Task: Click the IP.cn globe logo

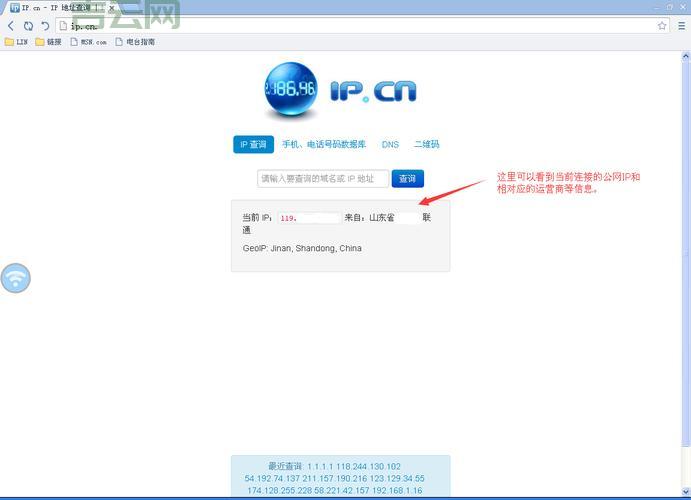Action: pyautogui.click(x=290, y=90)
